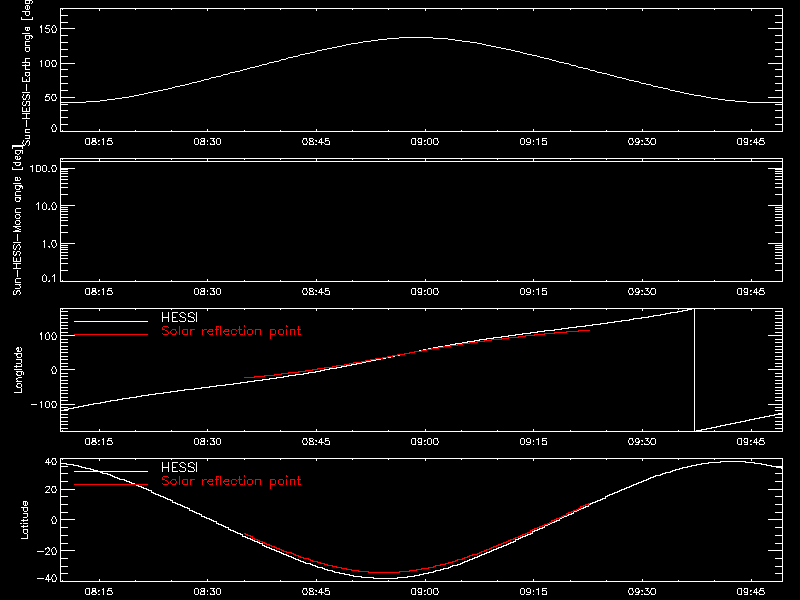Screen dimensions: 800x600
Task: Click the 10.0 tick on the Moon angle plot
Action: coord(46,207)
